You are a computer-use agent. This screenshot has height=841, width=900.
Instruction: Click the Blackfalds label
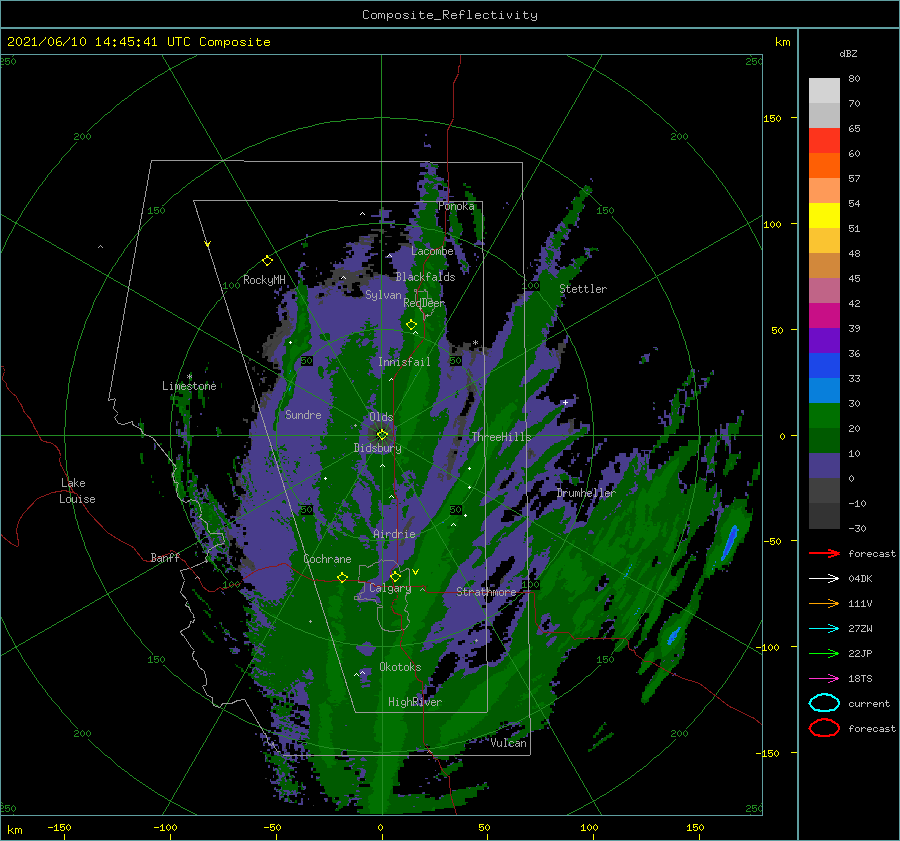point(425,277)
